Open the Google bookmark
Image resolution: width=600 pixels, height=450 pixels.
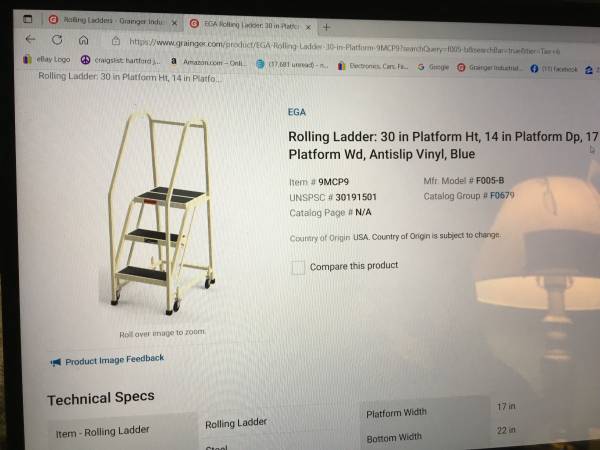pyautogui.click(x=434, y=67)
